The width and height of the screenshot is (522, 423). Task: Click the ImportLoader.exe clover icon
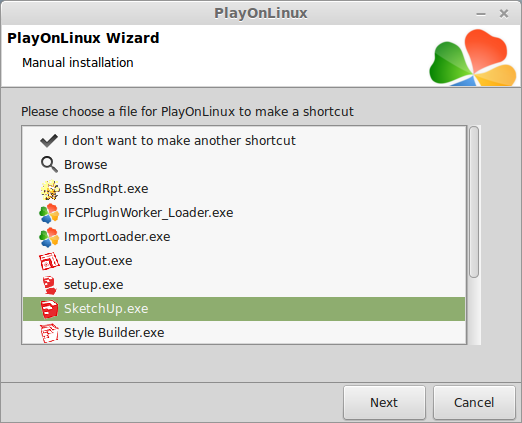pyautogui.click(x=49, y=237)
